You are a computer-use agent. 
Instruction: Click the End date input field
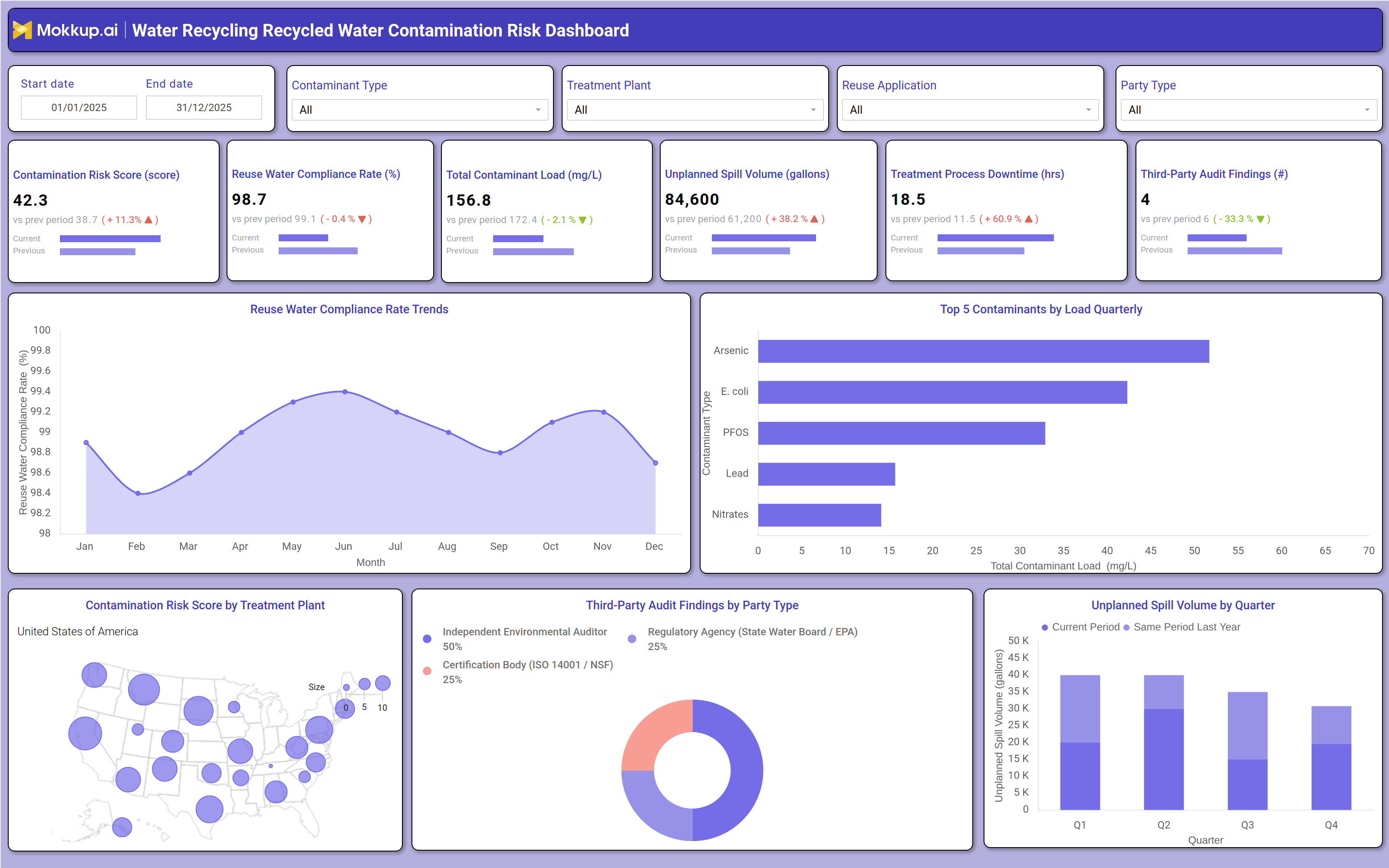tap(204, 107)
